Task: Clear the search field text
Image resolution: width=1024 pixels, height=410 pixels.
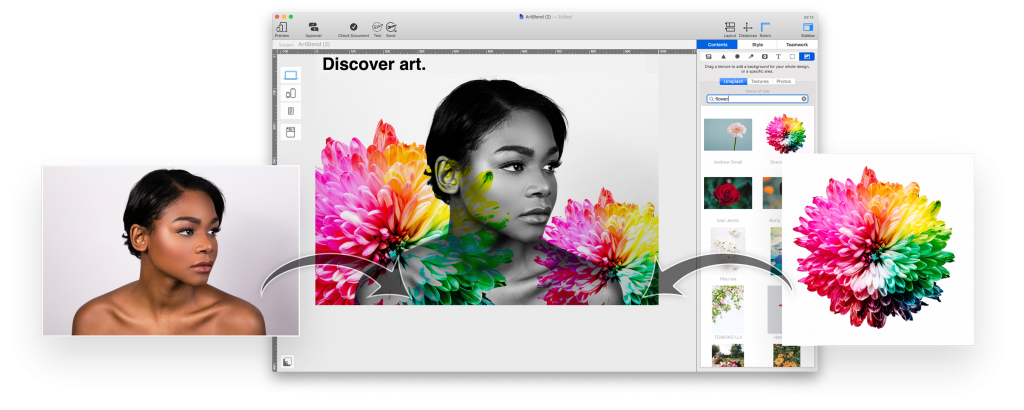Action: coord(804,99)
